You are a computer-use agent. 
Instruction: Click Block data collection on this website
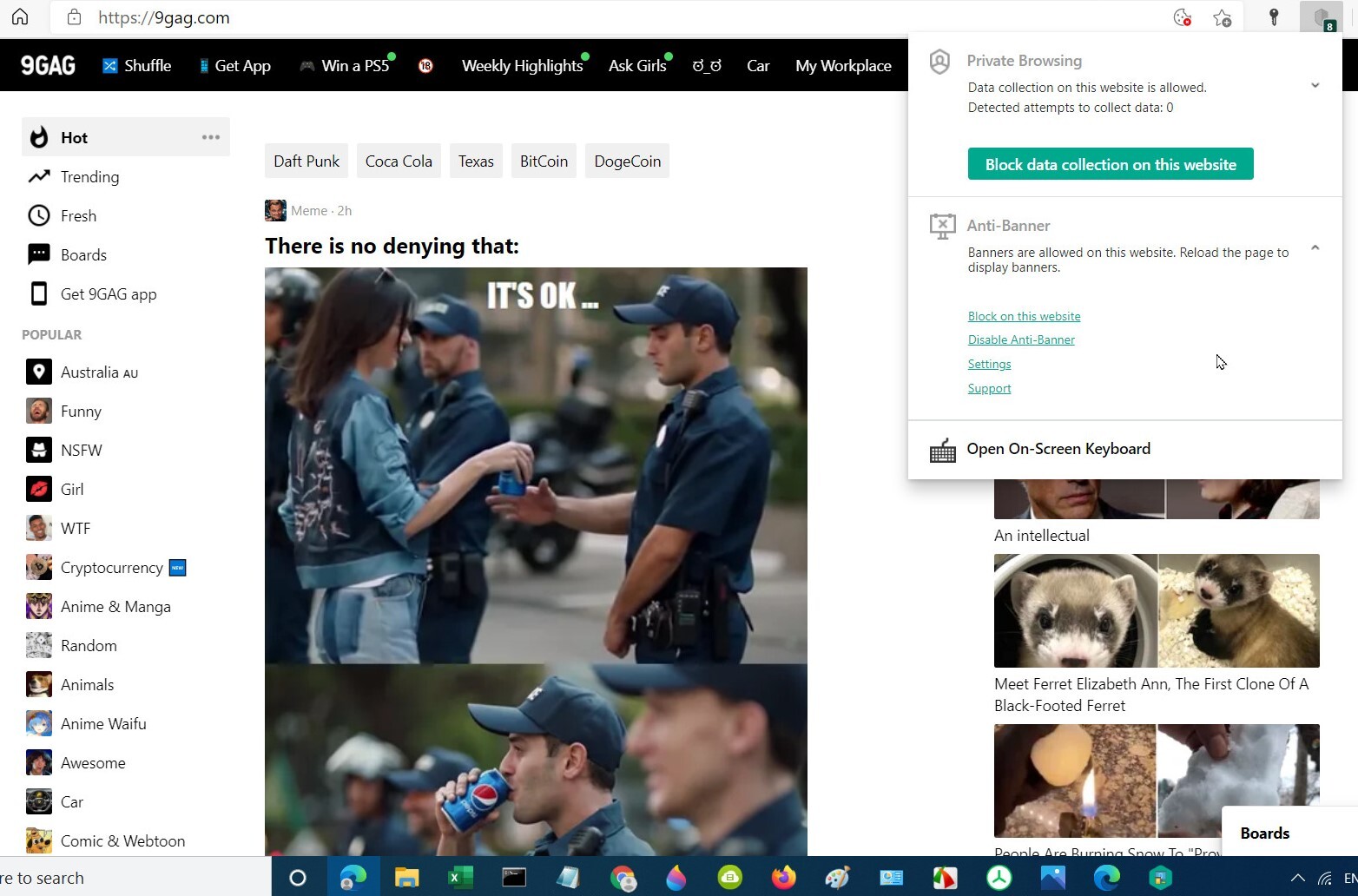click(x=1111, y=164)
